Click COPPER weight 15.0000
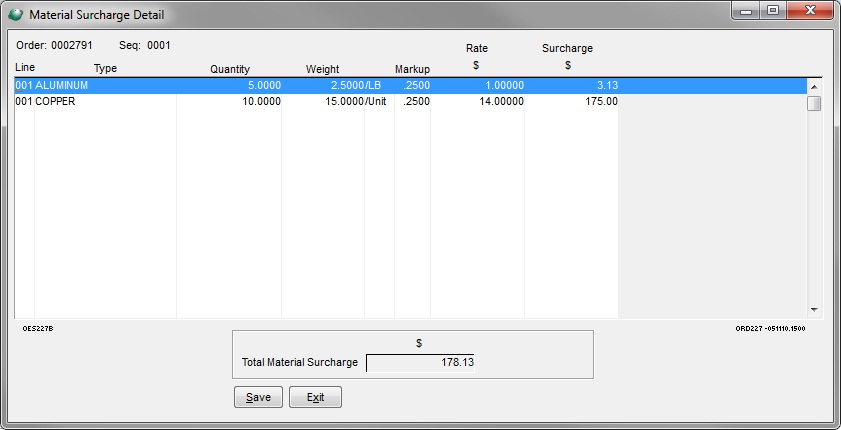841x430 pixels. tap(344, 101)
